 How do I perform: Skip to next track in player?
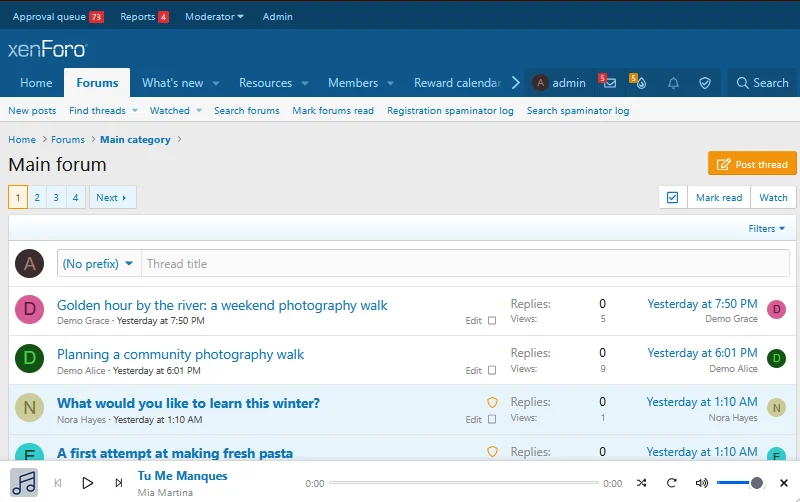pyautogui.click(x=119, y=483)
